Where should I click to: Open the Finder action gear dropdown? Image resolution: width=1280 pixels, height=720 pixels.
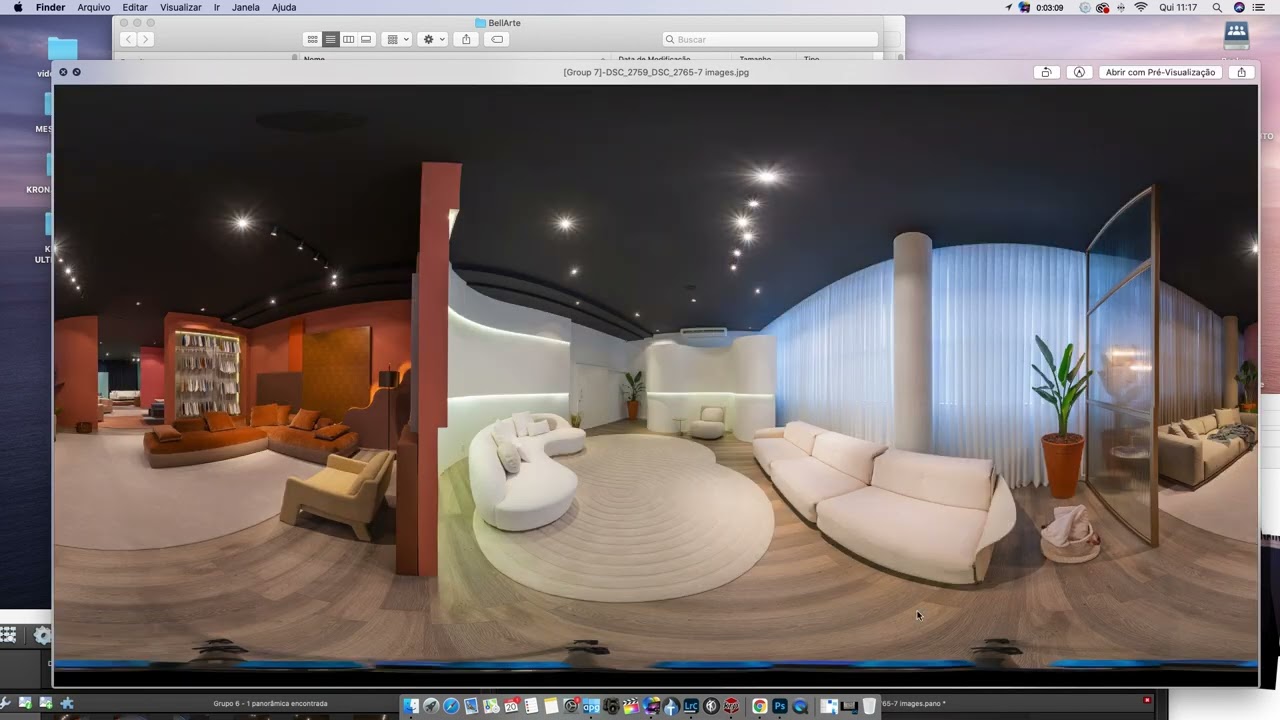click(x=433, y=39)
